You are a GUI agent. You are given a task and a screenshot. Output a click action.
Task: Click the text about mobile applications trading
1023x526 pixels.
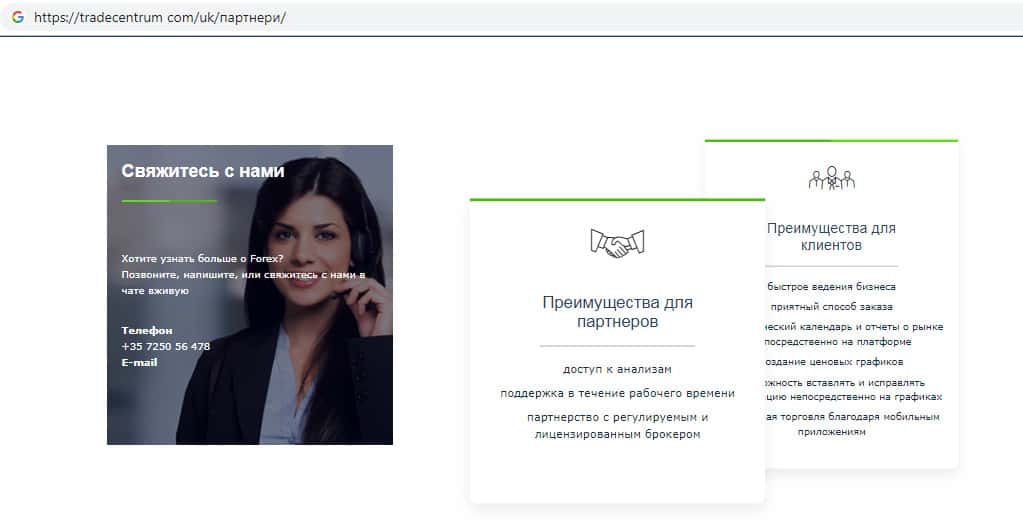(853, 424)
